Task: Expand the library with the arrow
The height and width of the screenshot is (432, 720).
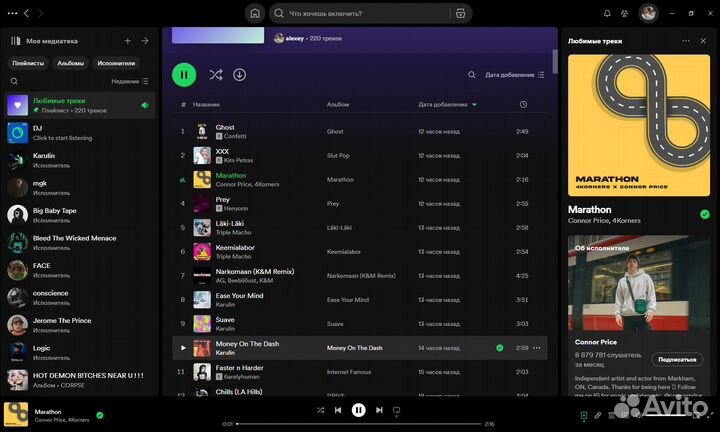Action: pyautogui.click(x=145, y=41)
